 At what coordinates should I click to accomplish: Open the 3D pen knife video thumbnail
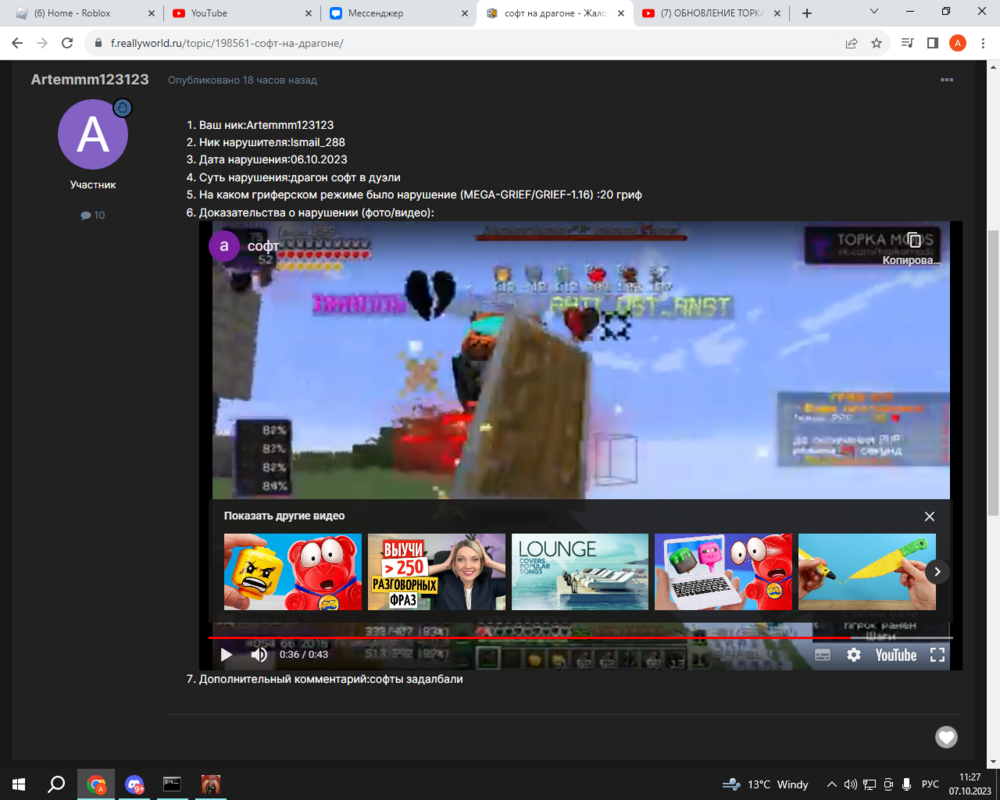[x=867, y=572]
